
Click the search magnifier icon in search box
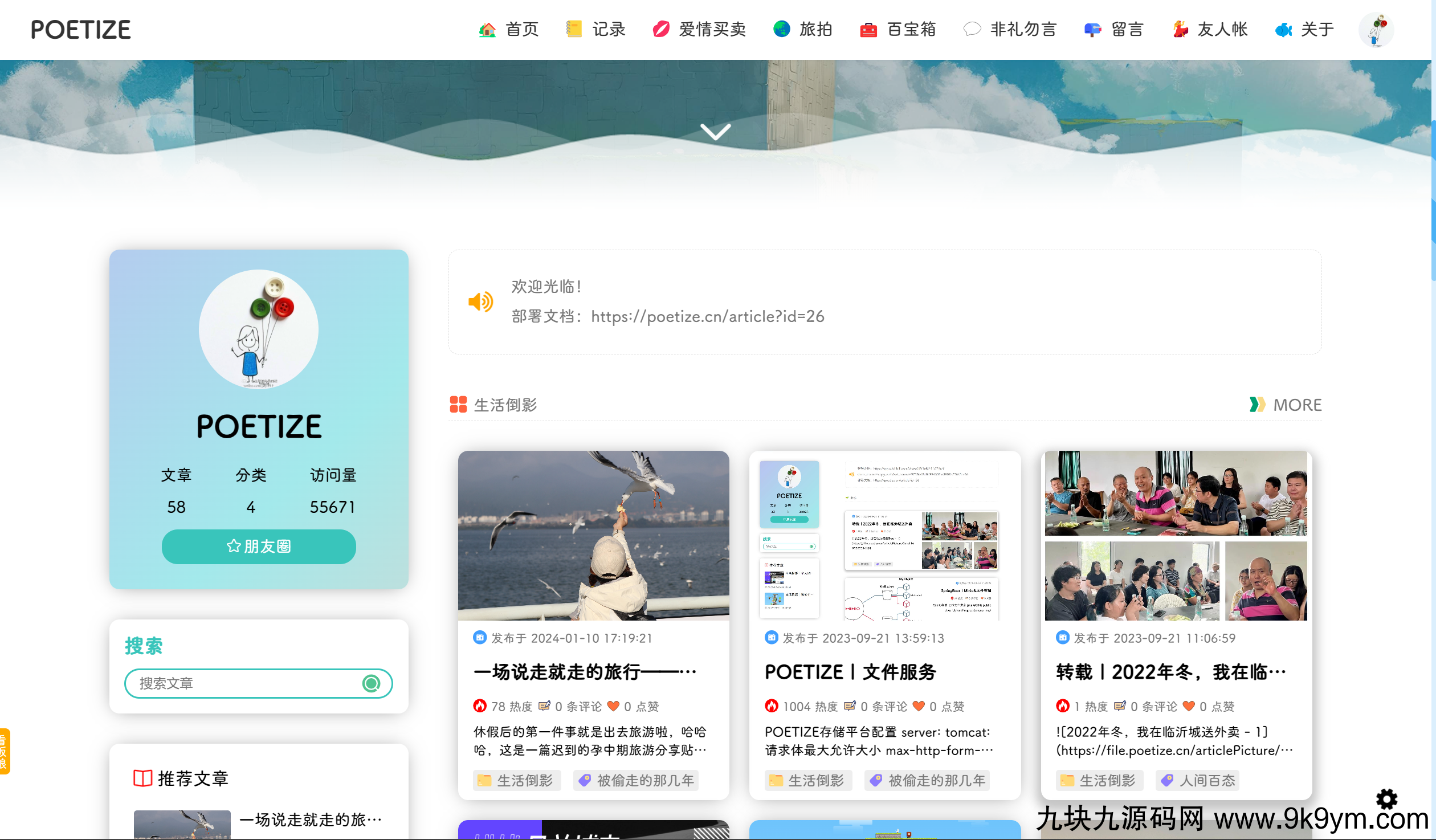(371, 683)
